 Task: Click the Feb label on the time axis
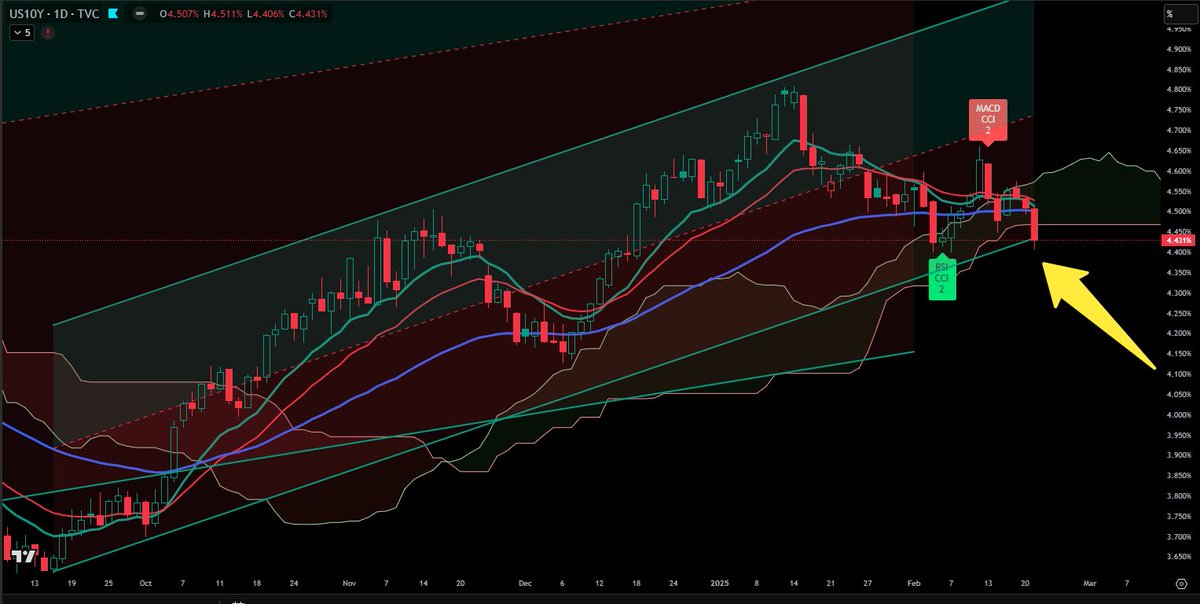[x=913, y=583]
